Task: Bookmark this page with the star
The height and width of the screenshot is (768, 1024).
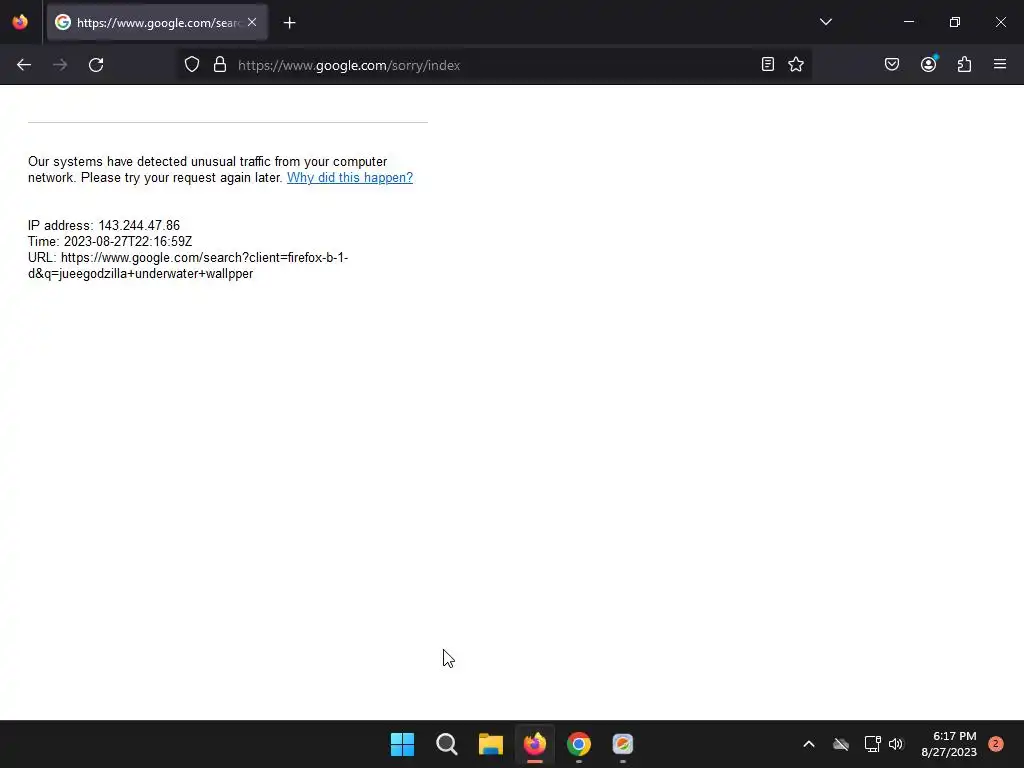Action: (x=796, y=64)
